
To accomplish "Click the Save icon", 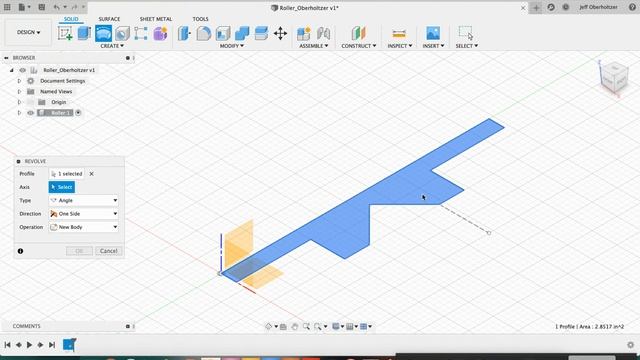I will click(x=42, y=7).
